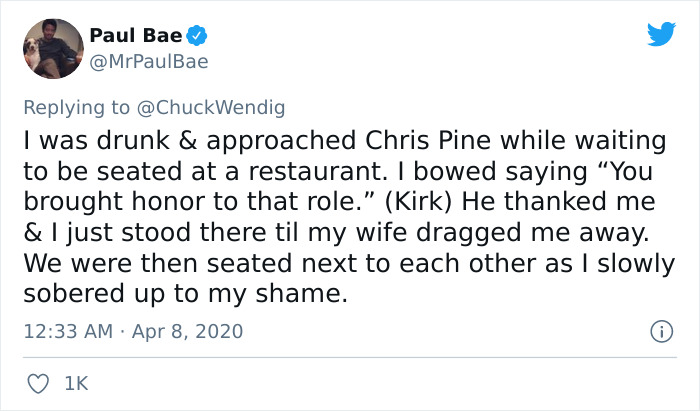The width and height of the screenshot is (700, 411).
Task: Open the @MrPaulBae handle
Action: click(x=149, y=62)
